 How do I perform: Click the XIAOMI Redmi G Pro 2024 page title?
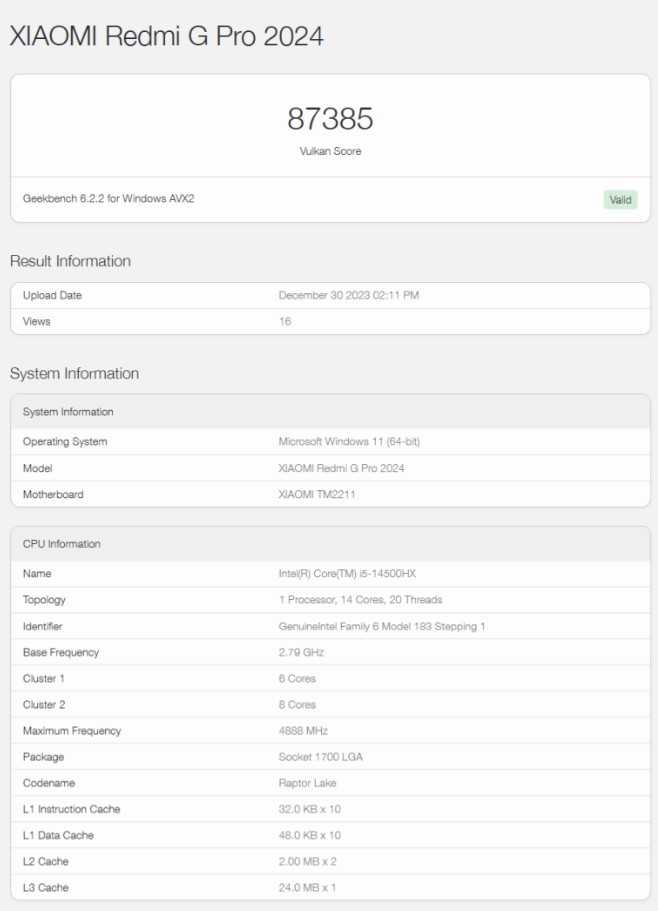pos(166,37)
